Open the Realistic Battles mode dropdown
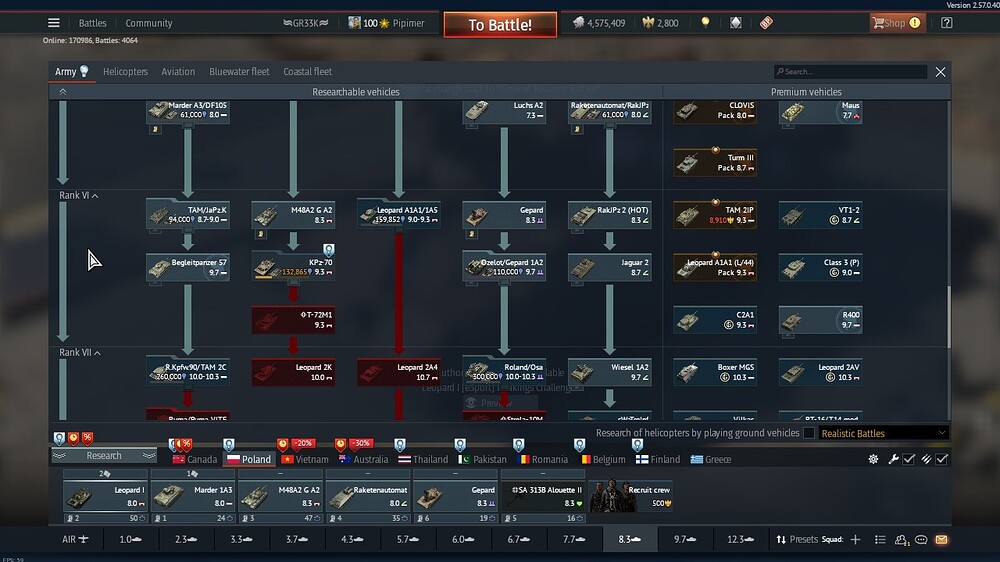Image resolution: width=1000 pixels, height=562 pixels. 883,433
